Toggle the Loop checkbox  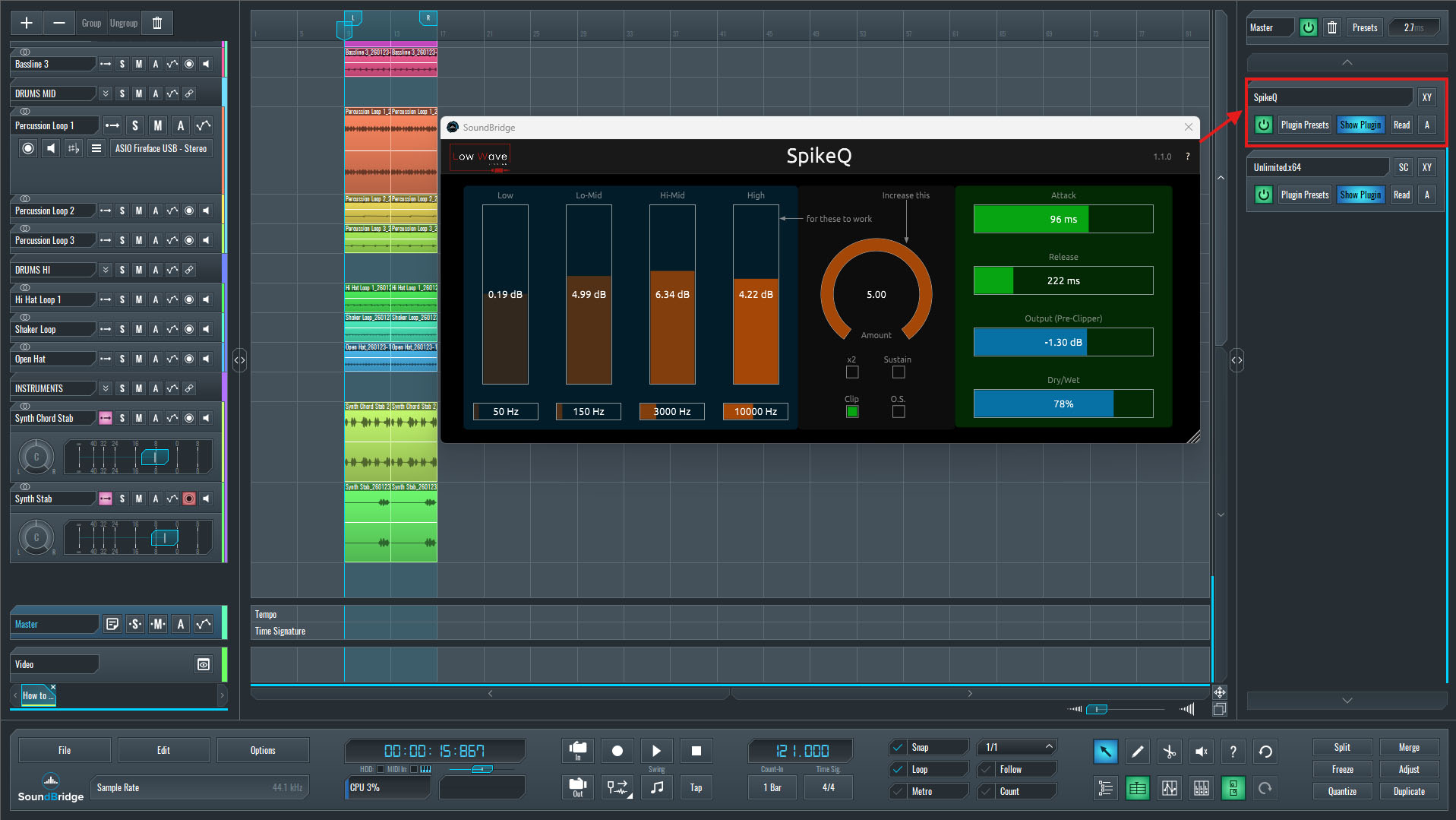click(x=898, y=769)
